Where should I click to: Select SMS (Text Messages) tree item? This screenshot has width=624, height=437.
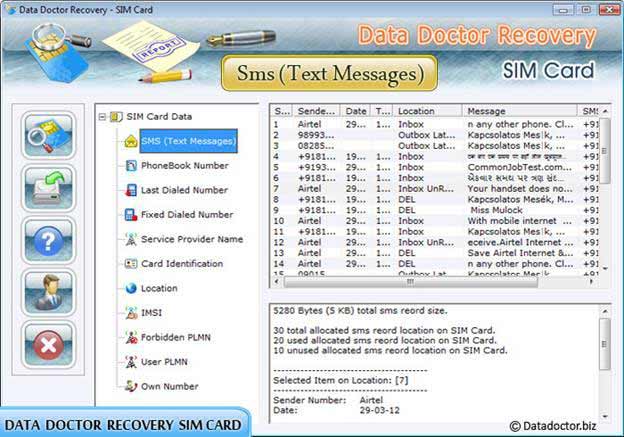[x=189, y=141]
